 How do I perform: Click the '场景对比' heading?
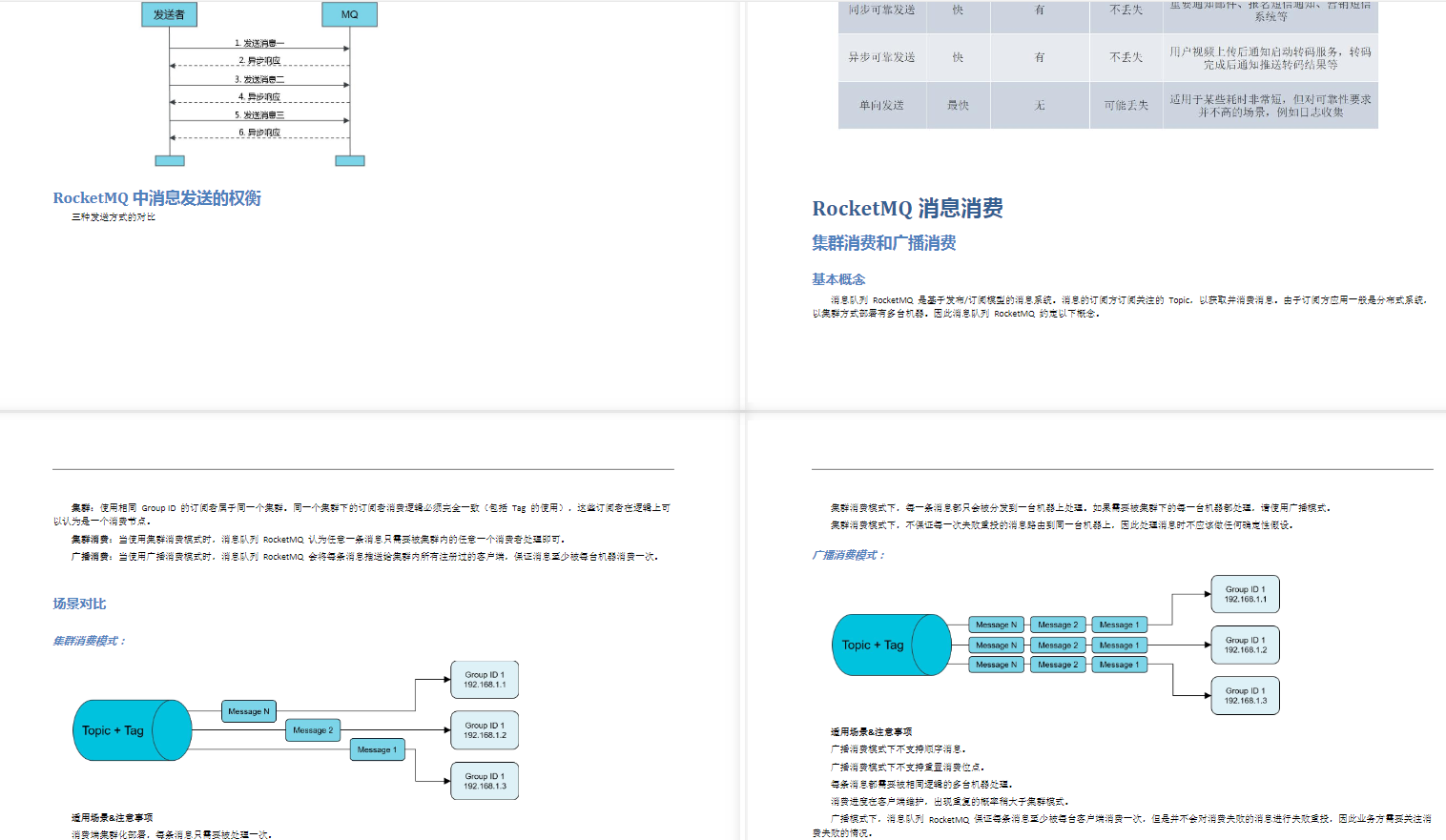[x=79, y=604]
